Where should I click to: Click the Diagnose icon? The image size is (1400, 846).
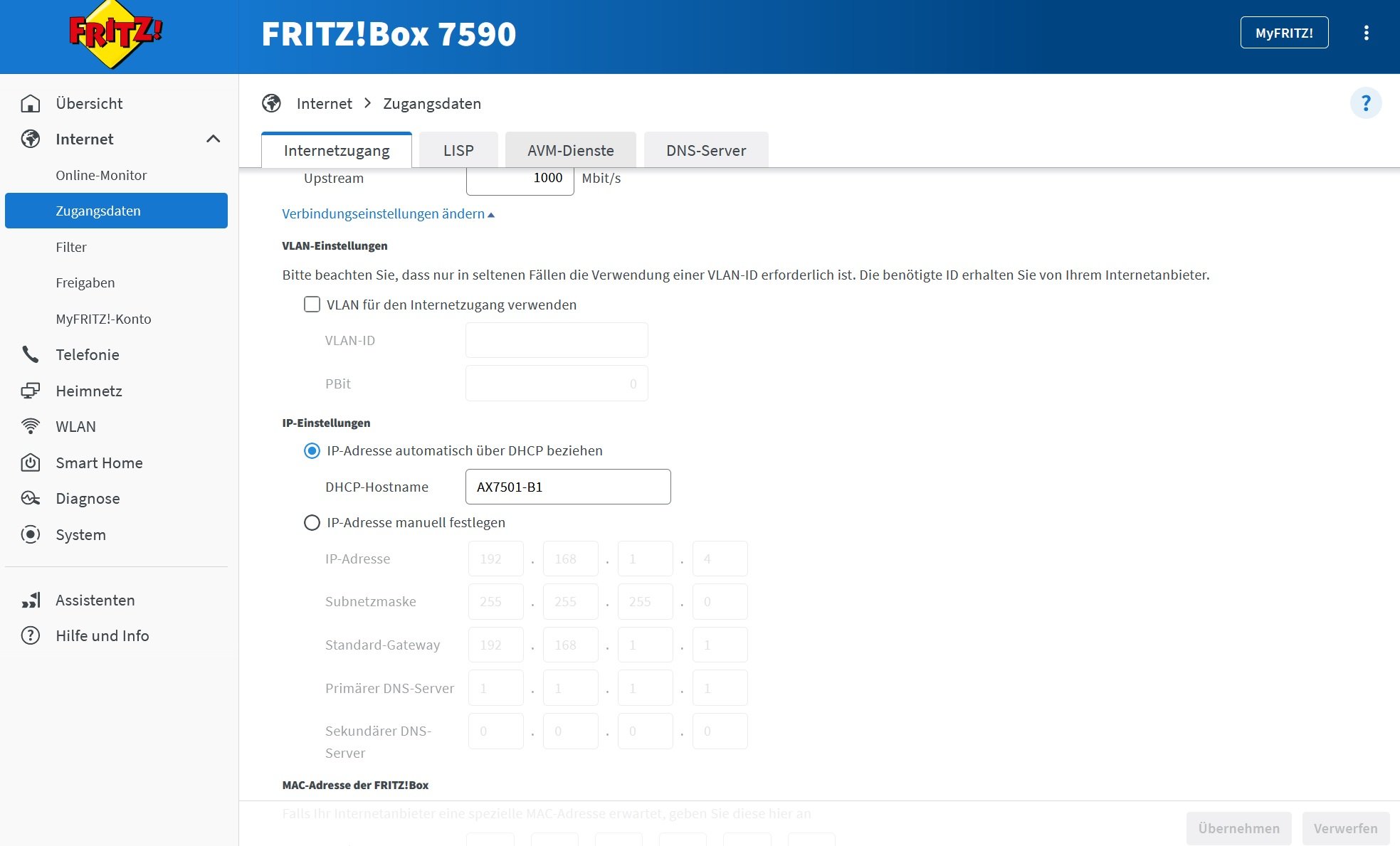[31, 498]
